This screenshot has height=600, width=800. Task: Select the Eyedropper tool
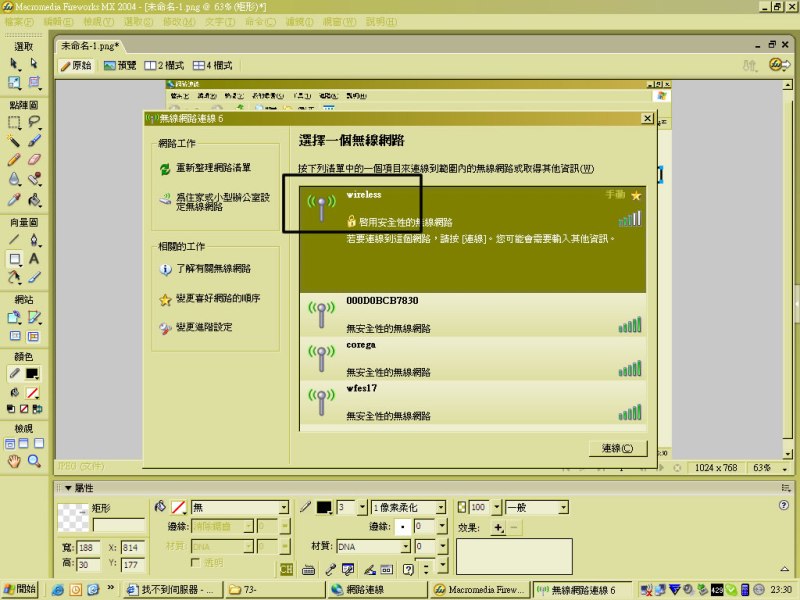click(x=14, y=199)
